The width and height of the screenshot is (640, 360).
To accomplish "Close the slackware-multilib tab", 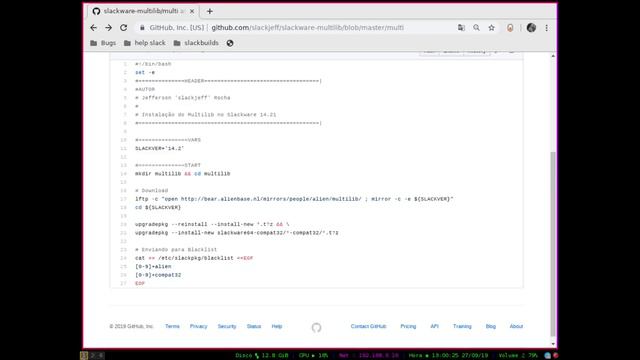I will point(192,11).
